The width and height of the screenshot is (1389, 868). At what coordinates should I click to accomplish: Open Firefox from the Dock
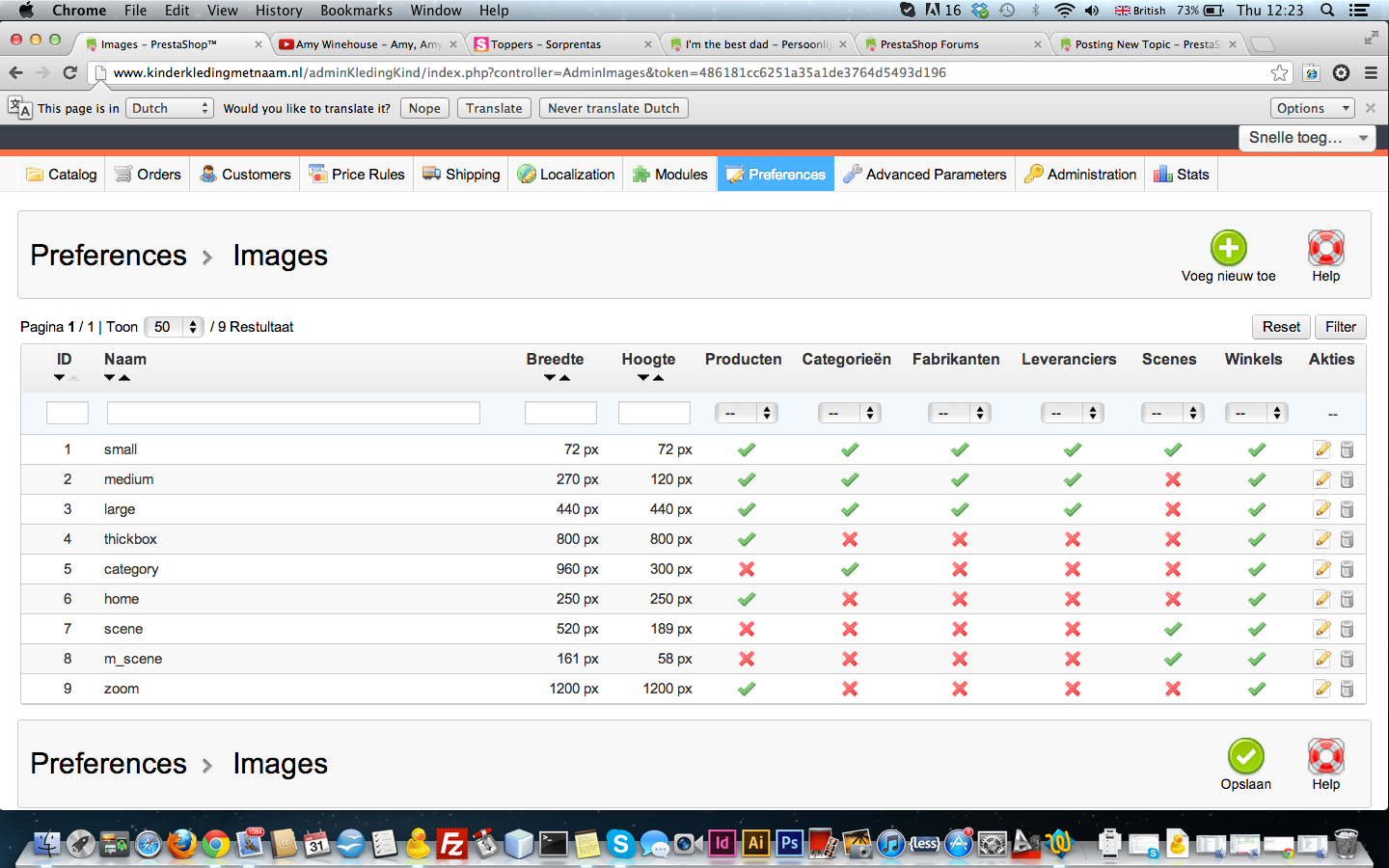point(181,844)
